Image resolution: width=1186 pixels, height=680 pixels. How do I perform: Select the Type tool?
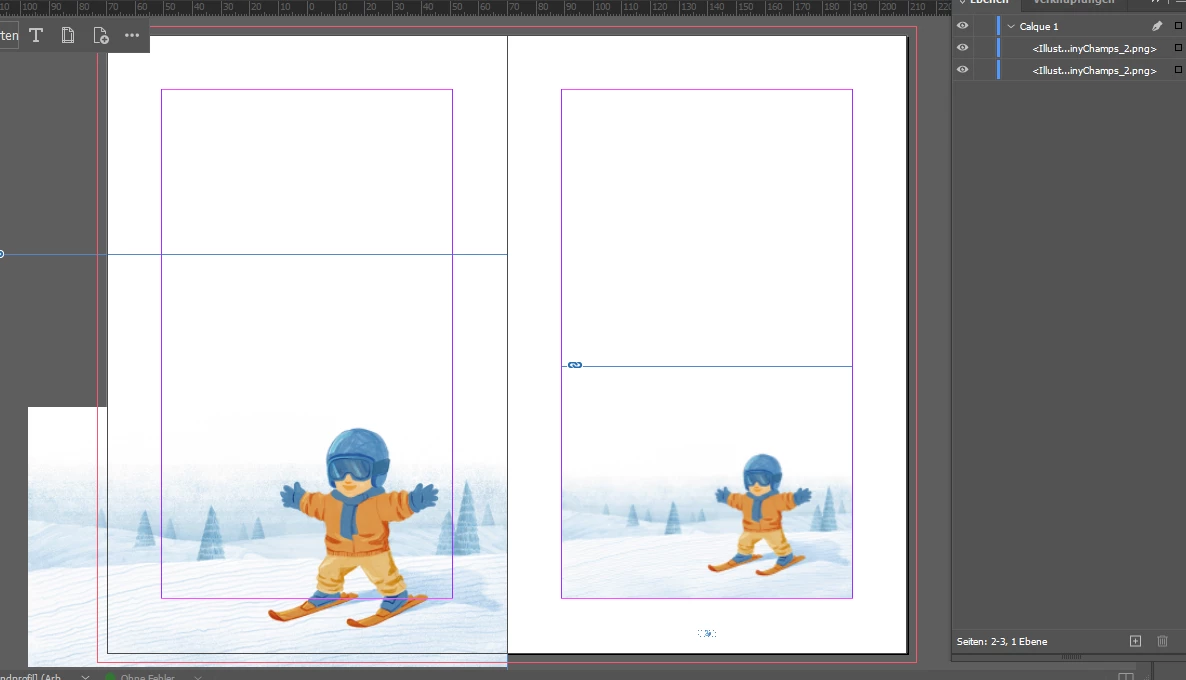coord(36,36)
